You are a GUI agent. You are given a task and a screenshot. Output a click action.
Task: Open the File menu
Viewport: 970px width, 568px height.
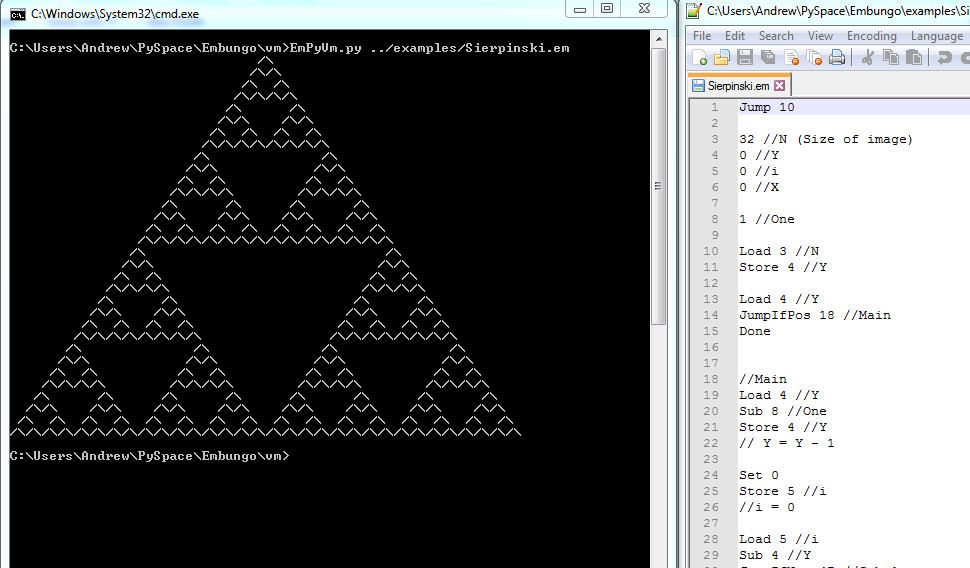pos(702,36)
